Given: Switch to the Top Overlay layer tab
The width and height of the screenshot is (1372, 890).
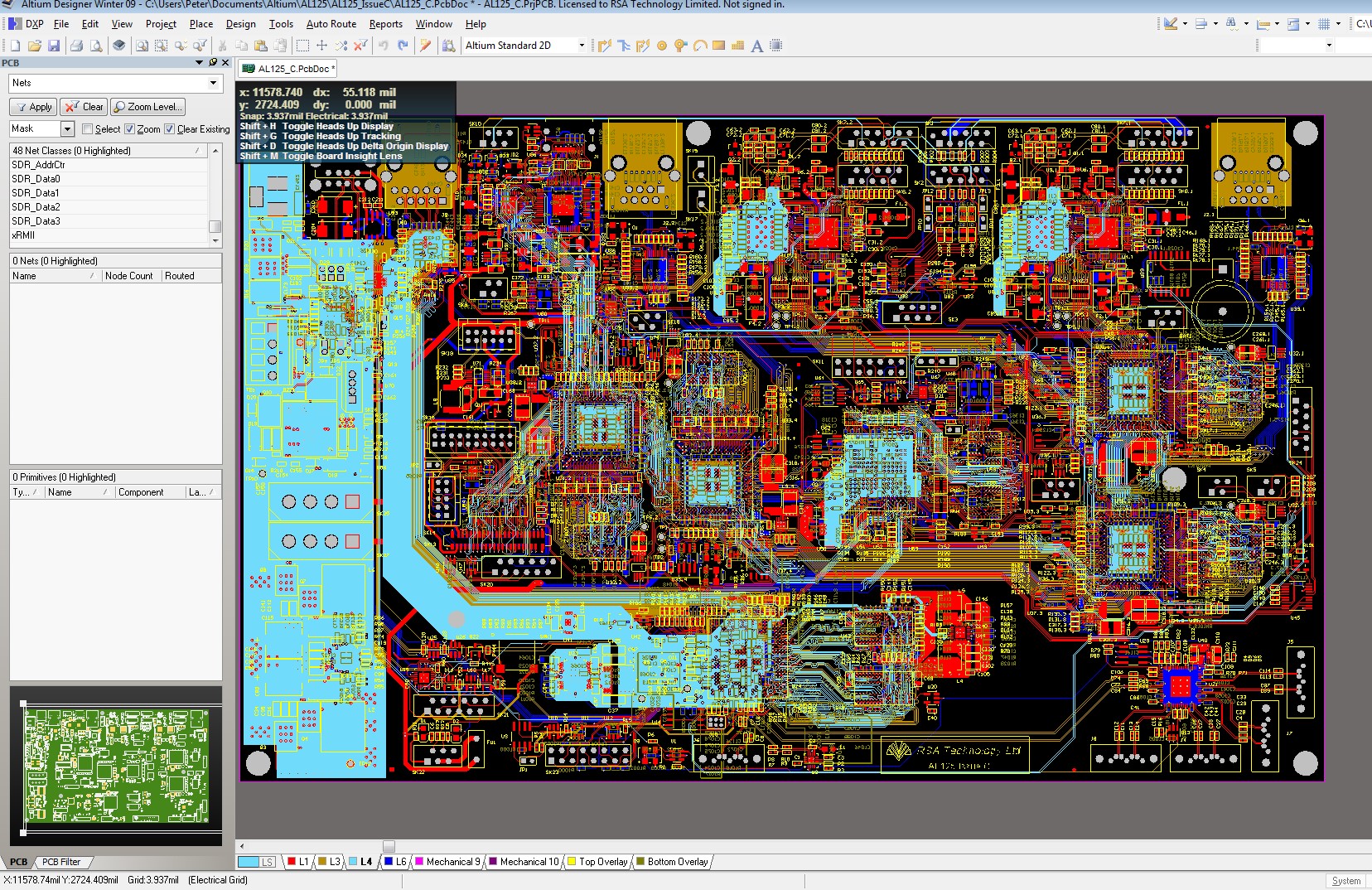Looking at the screenshot, I should (x=602, y=862).
